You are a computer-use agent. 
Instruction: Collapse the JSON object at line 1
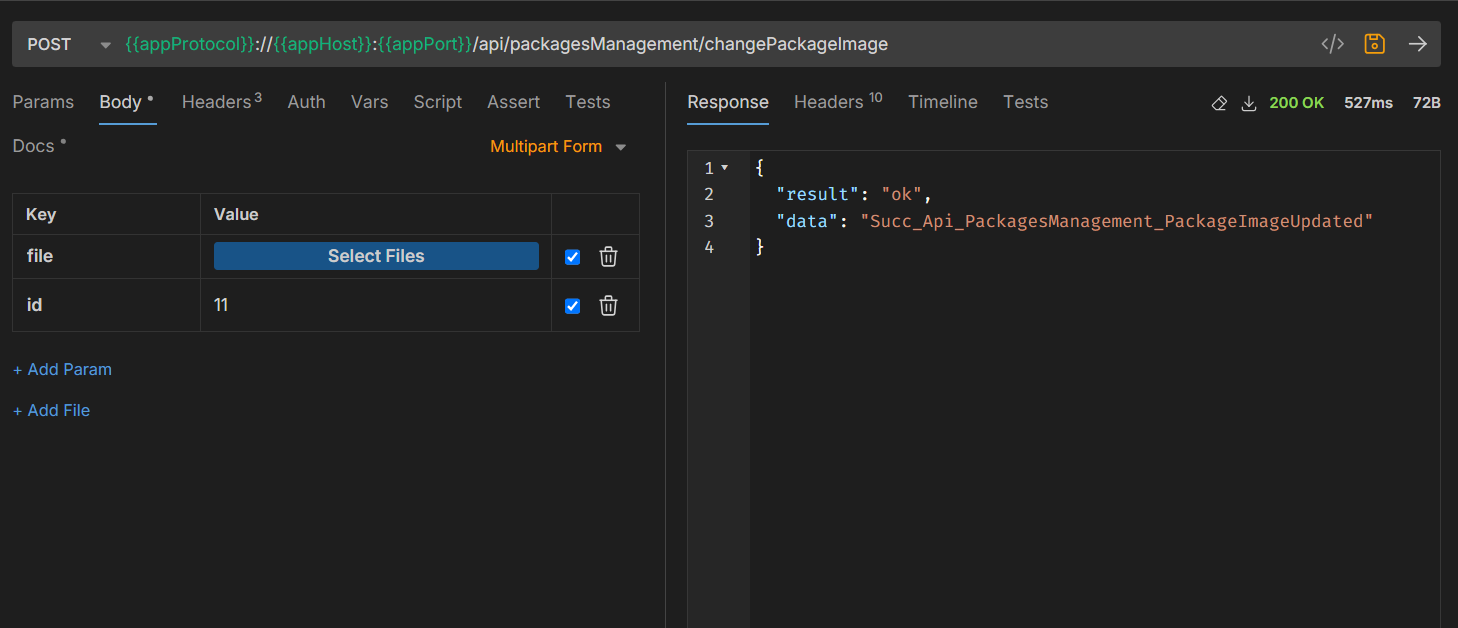725,167
